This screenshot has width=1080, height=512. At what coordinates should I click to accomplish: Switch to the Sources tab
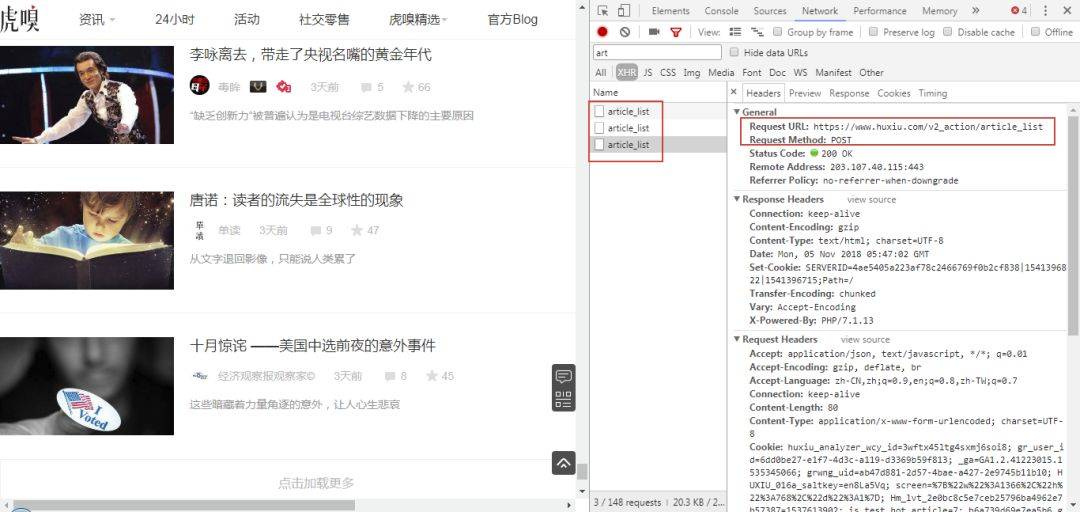point(770,10)
